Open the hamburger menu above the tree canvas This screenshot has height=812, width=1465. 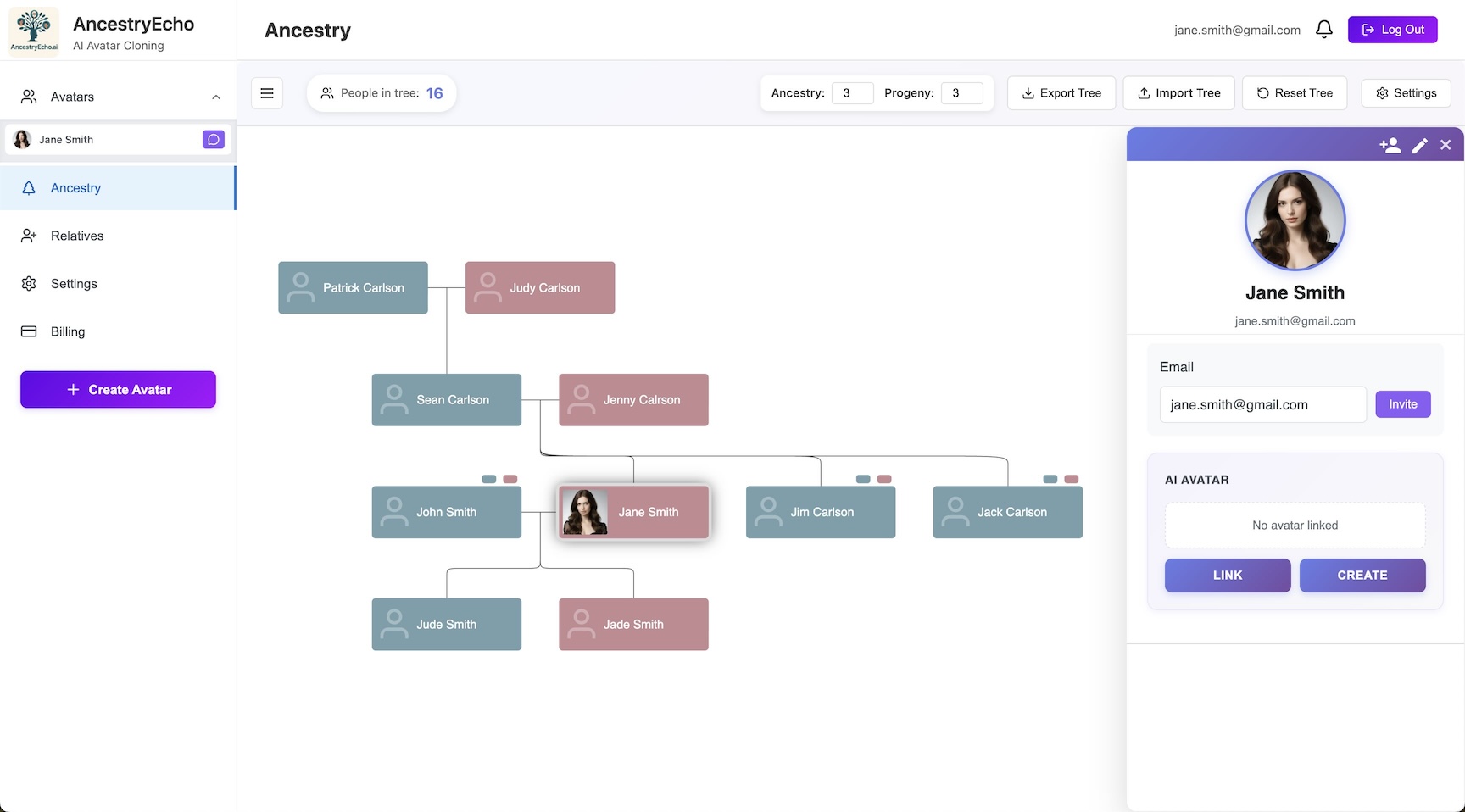(267, 92)
